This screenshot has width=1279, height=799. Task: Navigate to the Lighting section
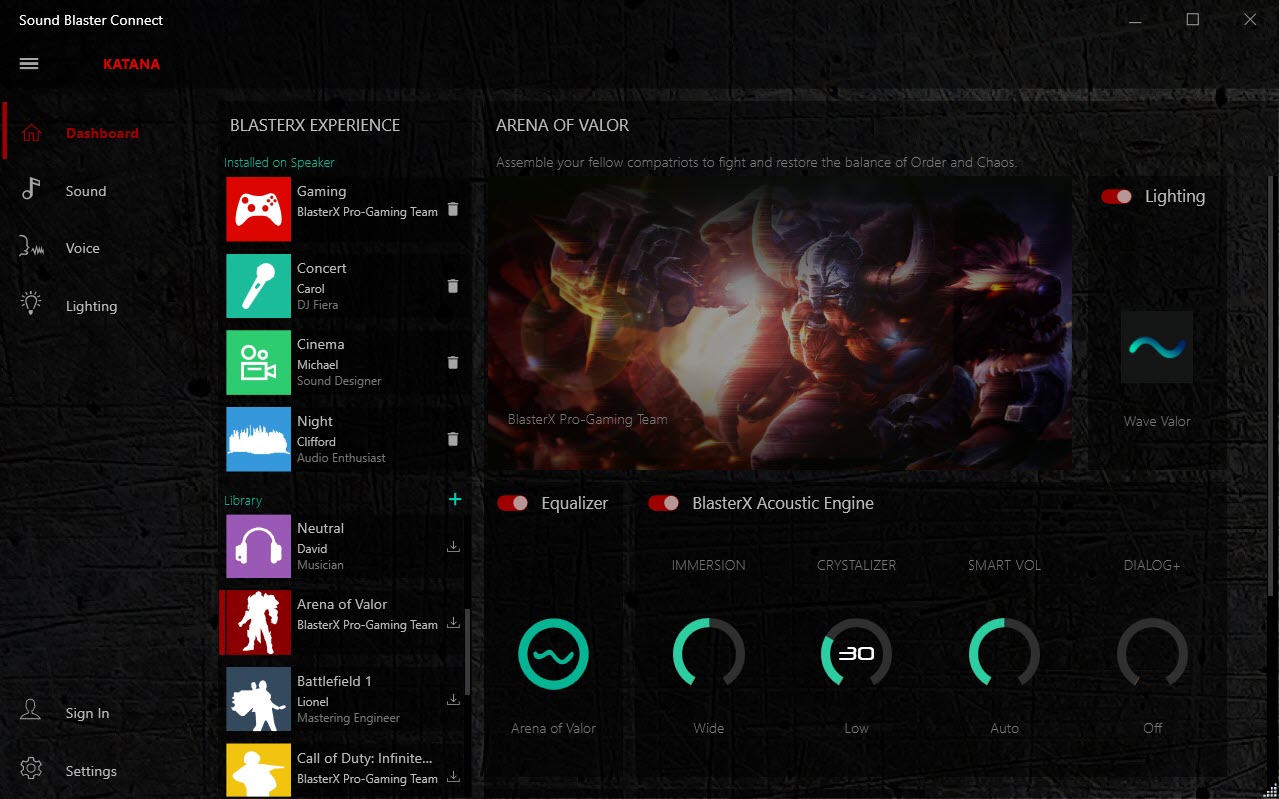92,306
